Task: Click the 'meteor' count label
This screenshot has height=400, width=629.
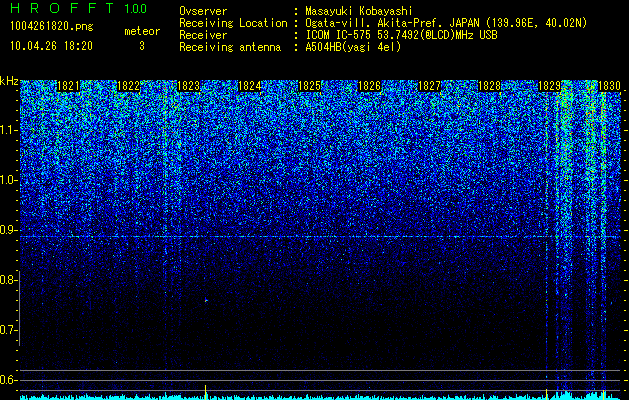Action: coord(142,31)
